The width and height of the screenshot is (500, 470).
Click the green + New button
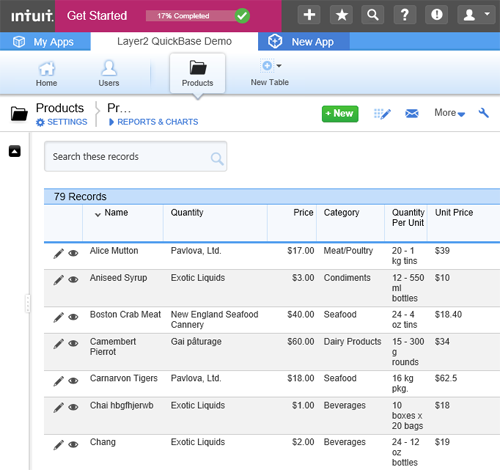[x=340, y=114]
